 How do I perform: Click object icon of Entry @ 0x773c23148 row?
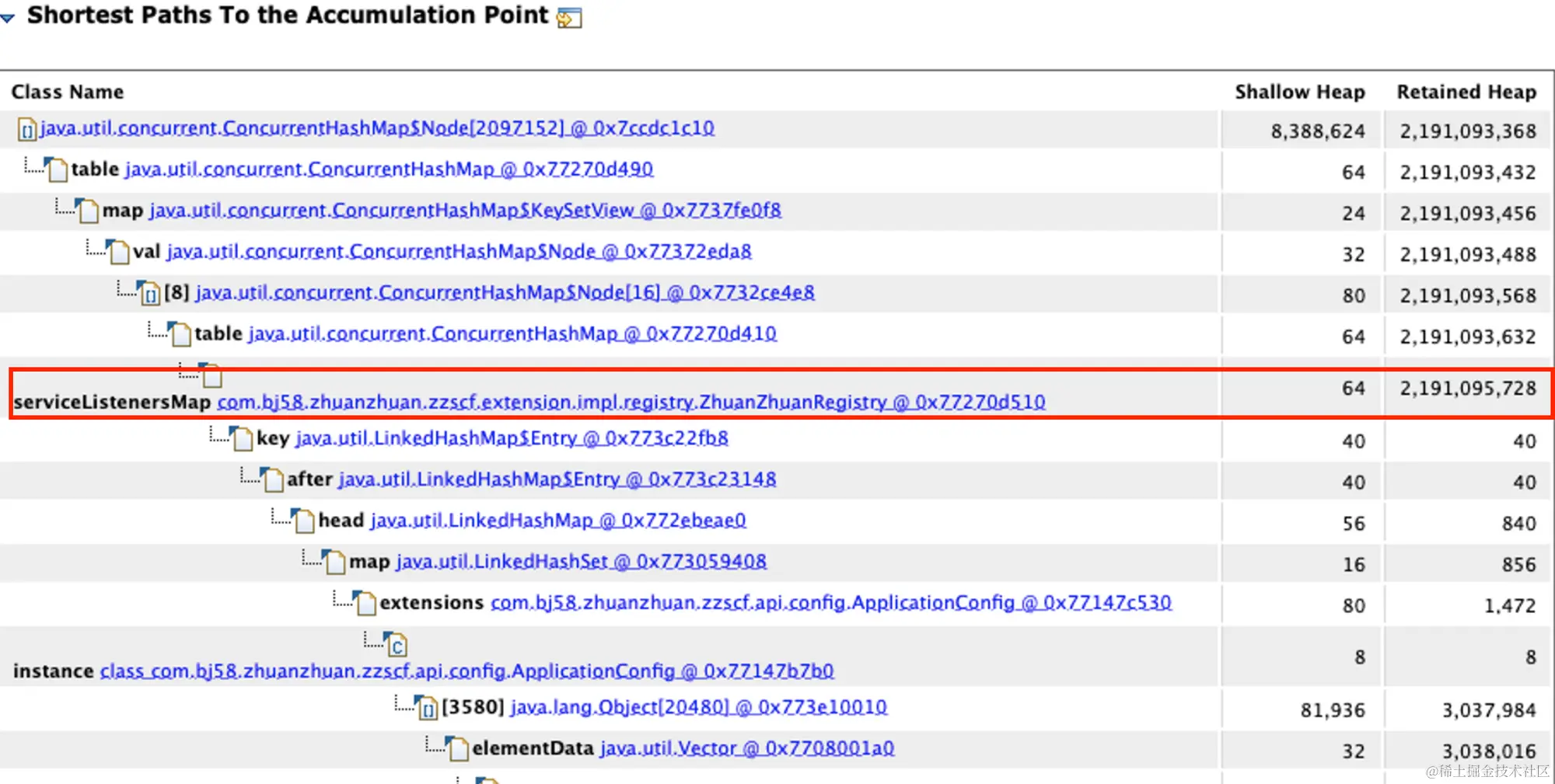[x=272, y=480]
